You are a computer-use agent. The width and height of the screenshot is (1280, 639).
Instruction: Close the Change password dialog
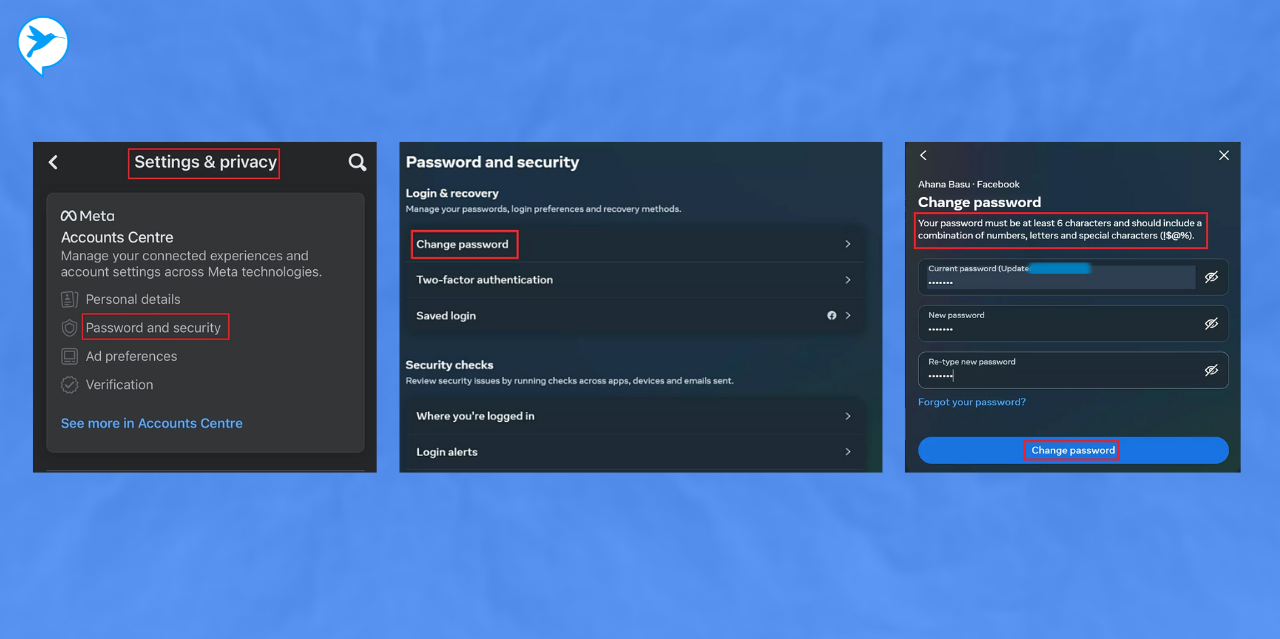1224,156
